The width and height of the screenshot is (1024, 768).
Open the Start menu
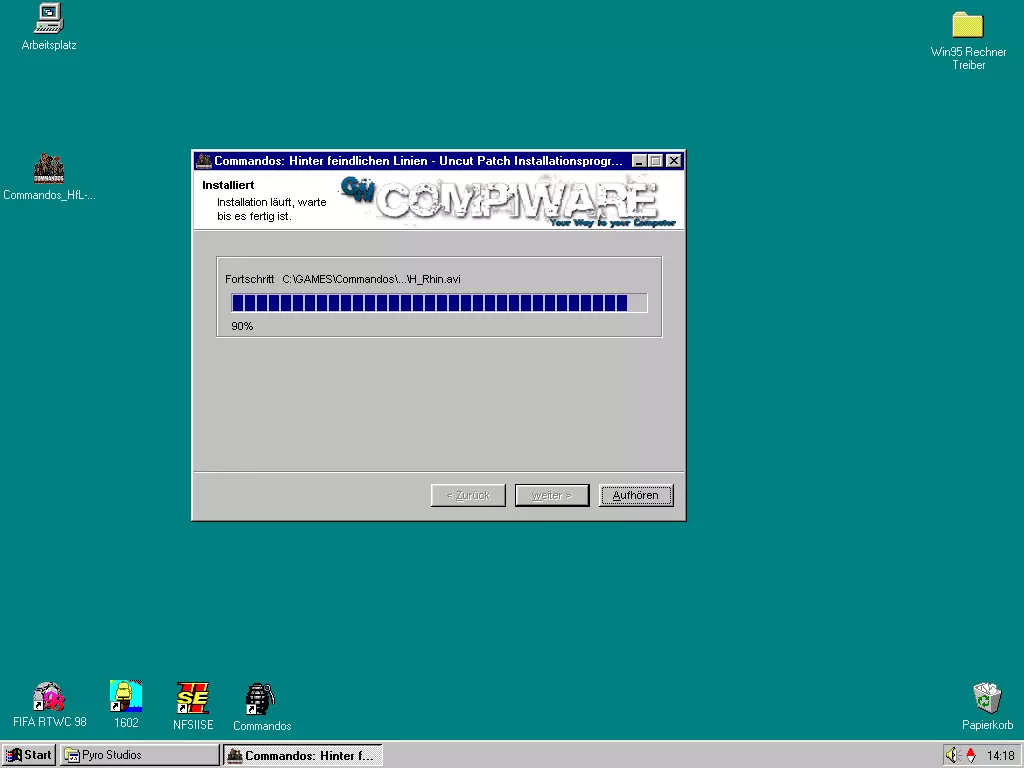(x=29, y=755)
